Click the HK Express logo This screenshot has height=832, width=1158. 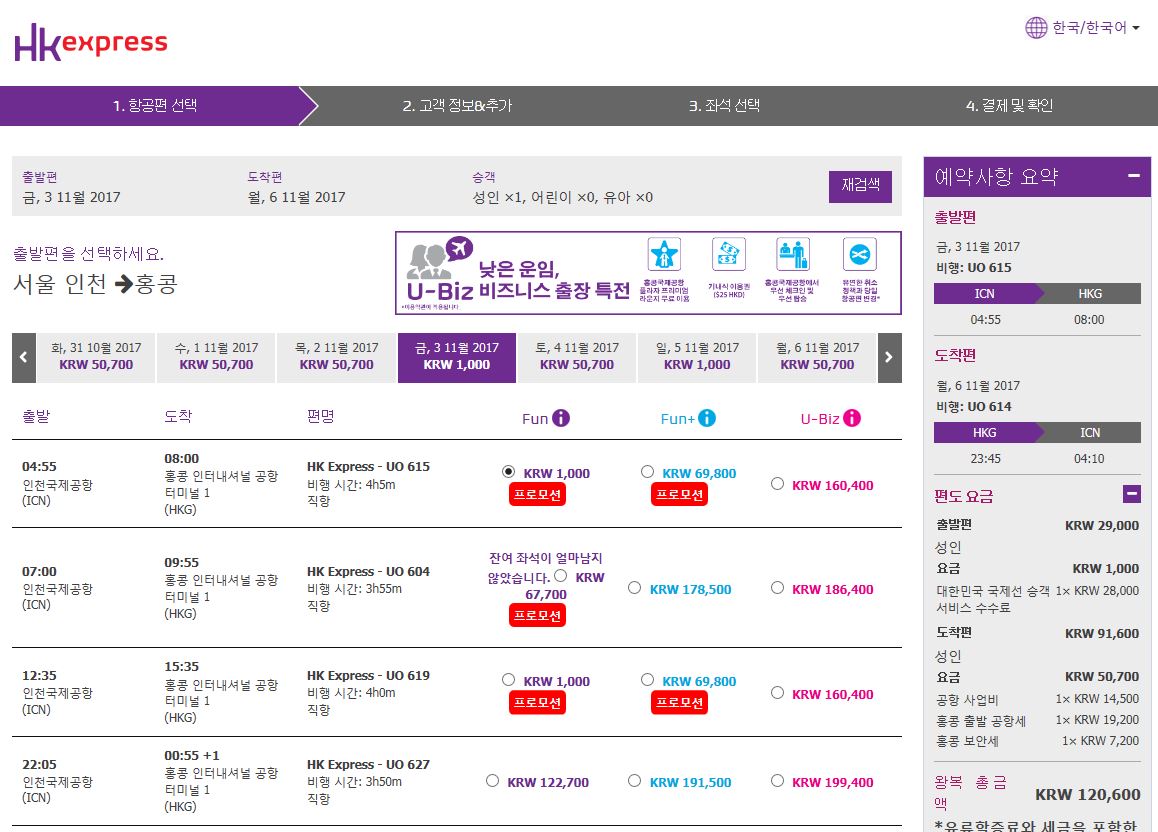pos(91,43)
